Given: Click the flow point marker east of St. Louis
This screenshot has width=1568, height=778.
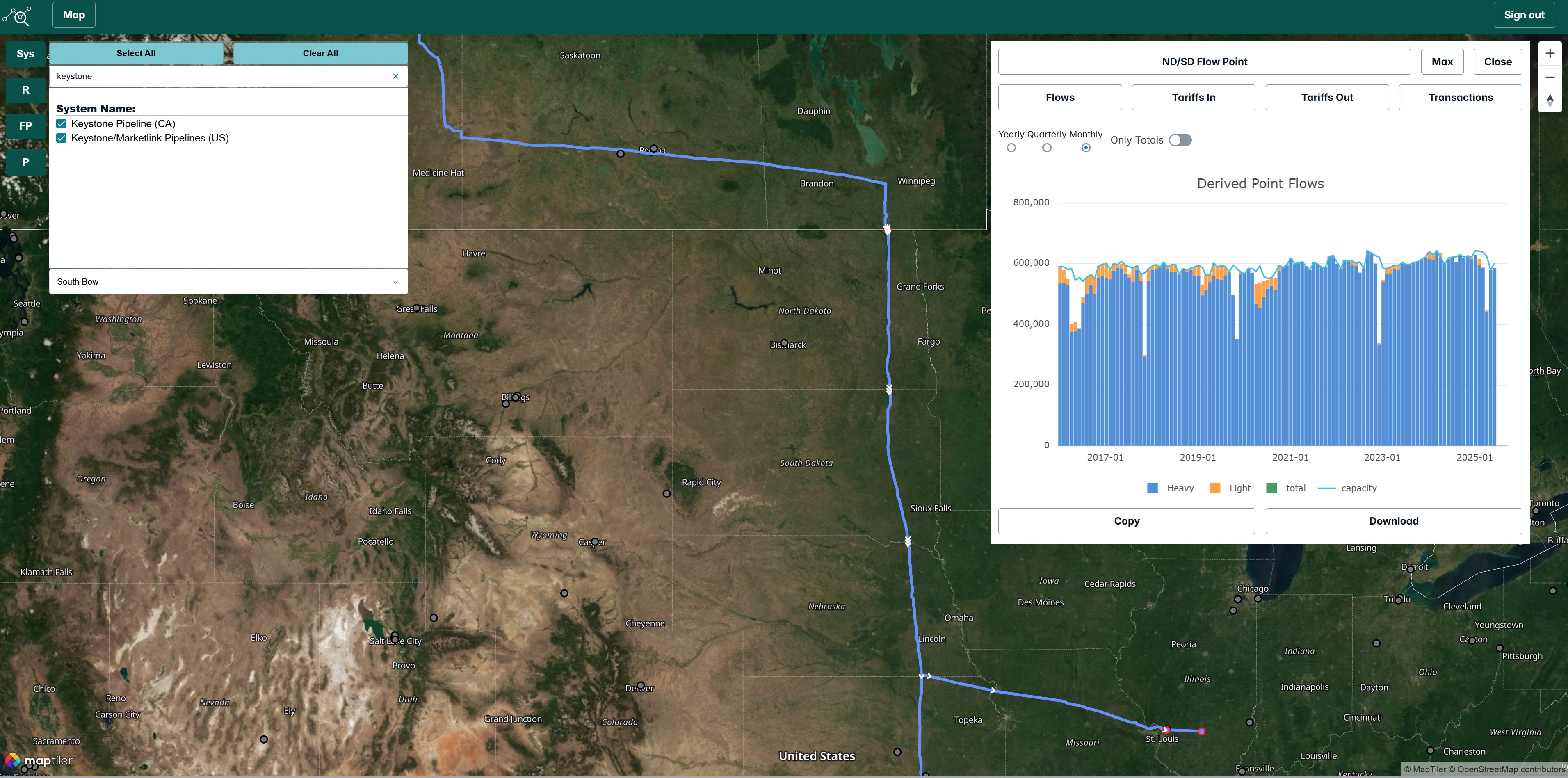Looking at the screenshot, I should pos(1202,732).
